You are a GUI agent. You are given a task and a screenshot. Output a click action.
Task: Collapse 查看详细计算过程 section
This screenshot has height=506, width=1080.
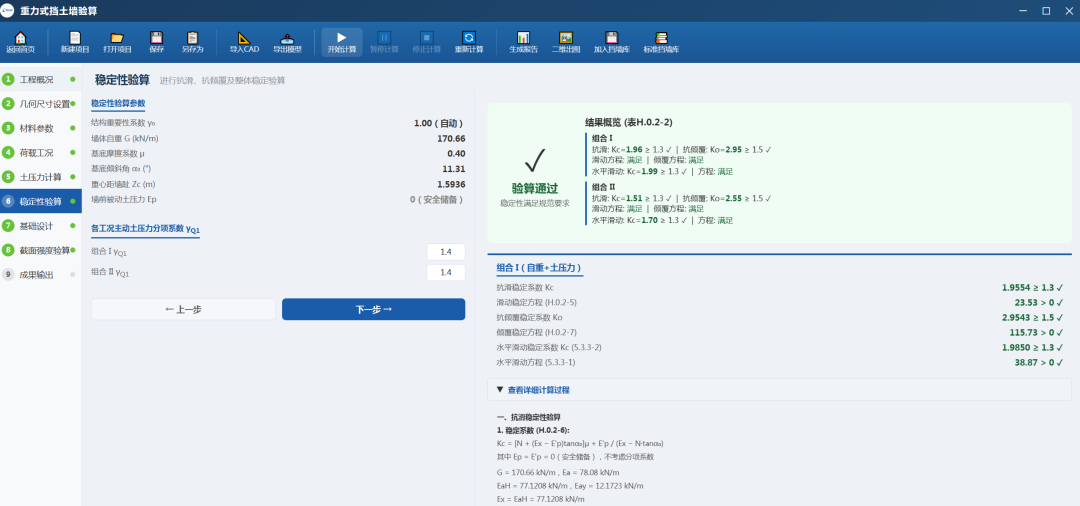tap(779, 390)
